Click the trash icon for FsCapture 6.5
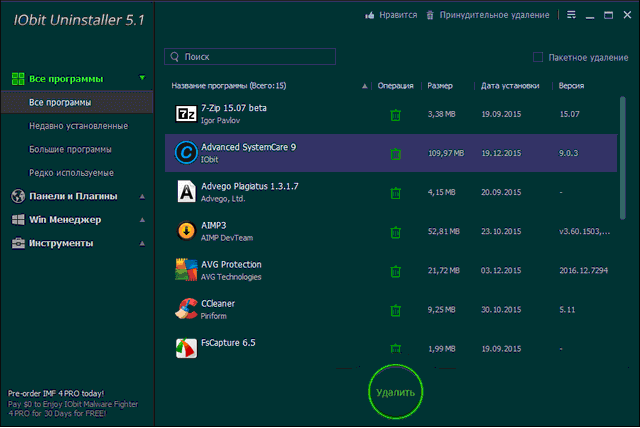The height and width of the screenshot is (428, 640). [395, 349]
